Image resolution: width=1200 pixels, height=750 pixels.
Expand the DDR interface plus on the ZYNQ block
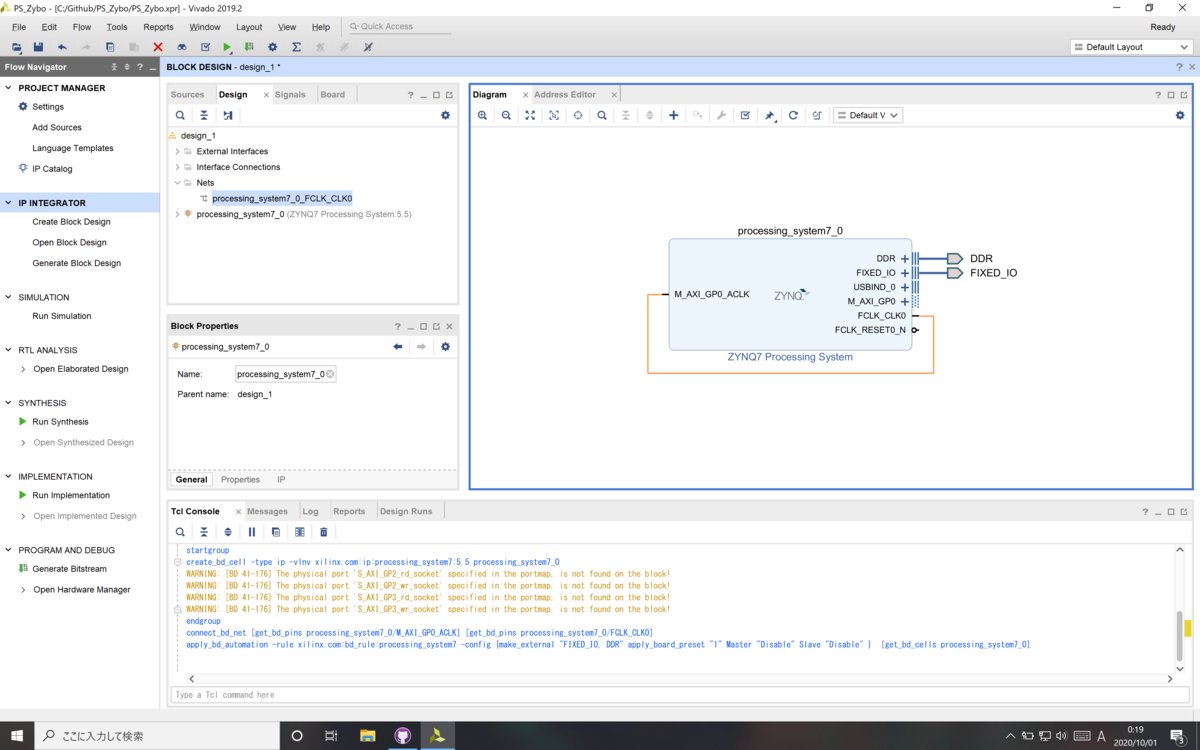[905, 258]
